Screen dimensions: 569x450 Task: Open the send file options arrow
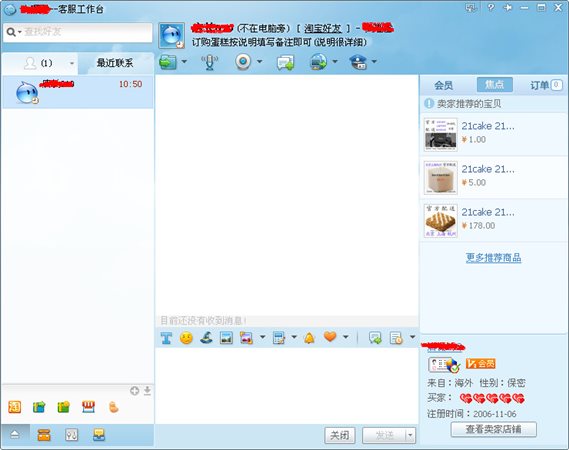[184, 62]
